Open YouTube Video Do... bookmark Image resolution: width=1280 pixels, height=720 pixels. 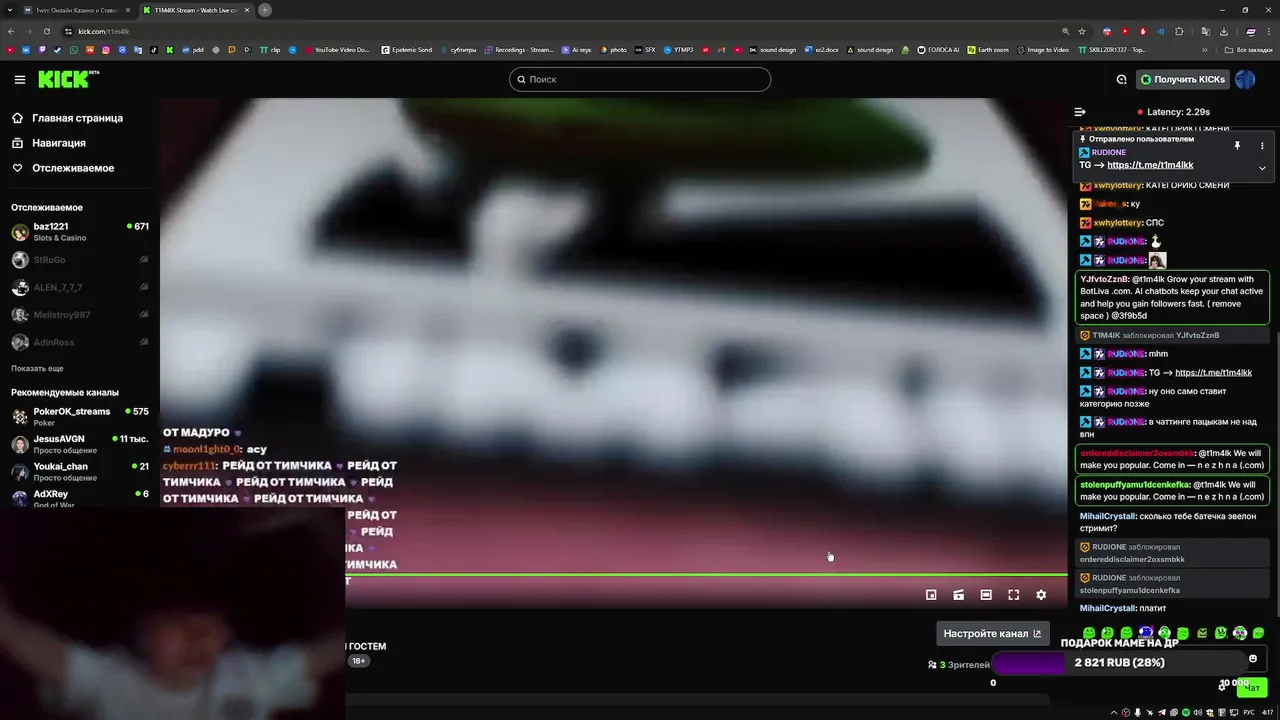point(337,50)
